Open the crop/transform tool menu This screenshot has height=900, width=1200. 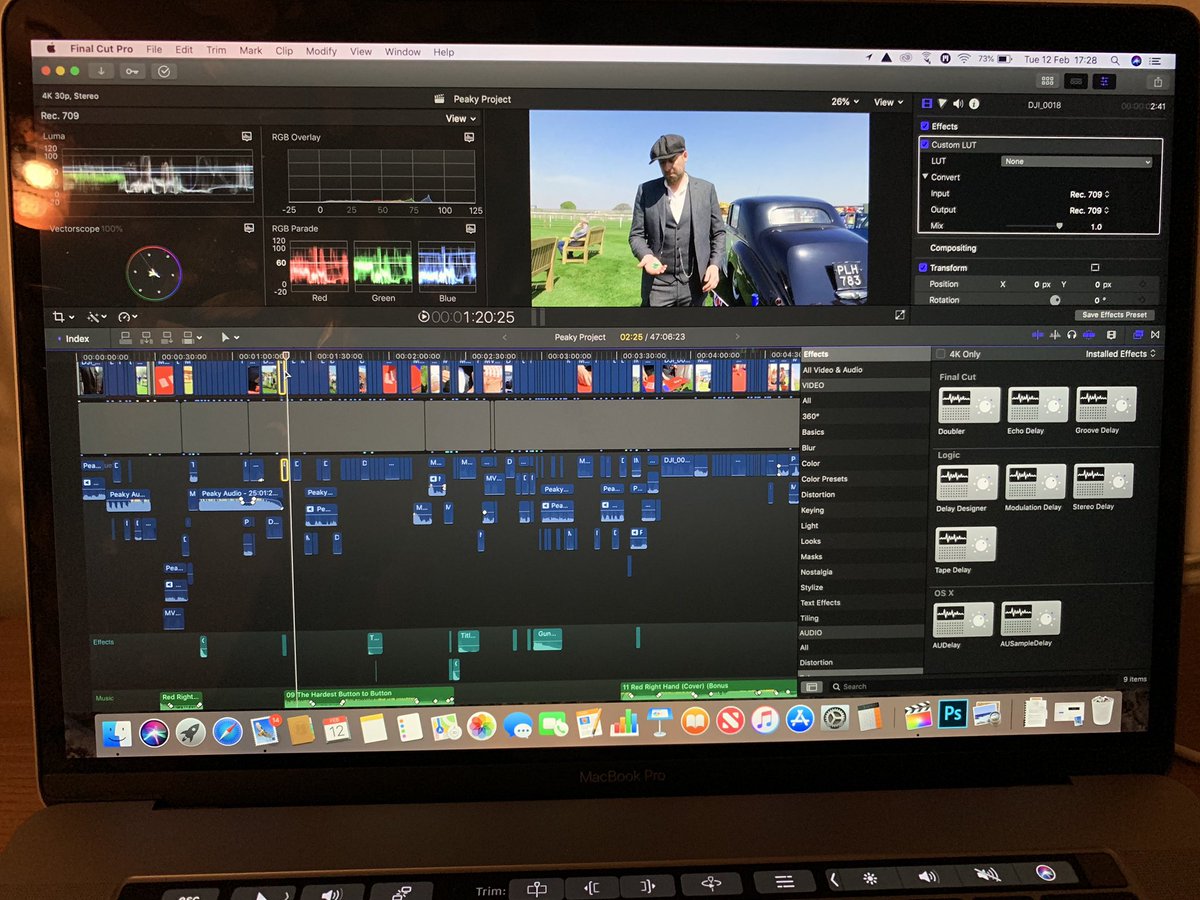tap(63, 316)
